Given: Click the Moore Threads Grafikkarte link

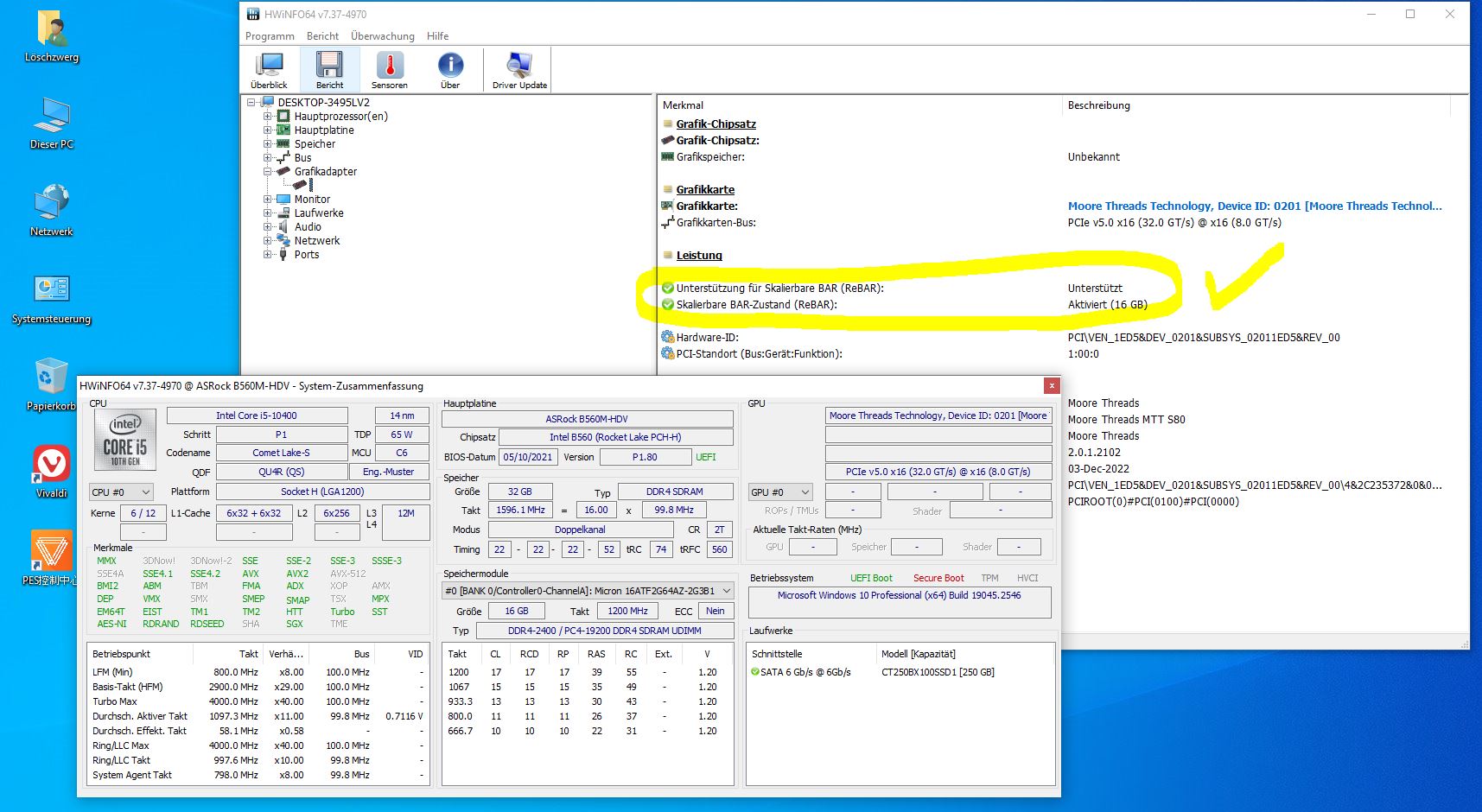Looking at the screenshot, I should (1255, 206).
